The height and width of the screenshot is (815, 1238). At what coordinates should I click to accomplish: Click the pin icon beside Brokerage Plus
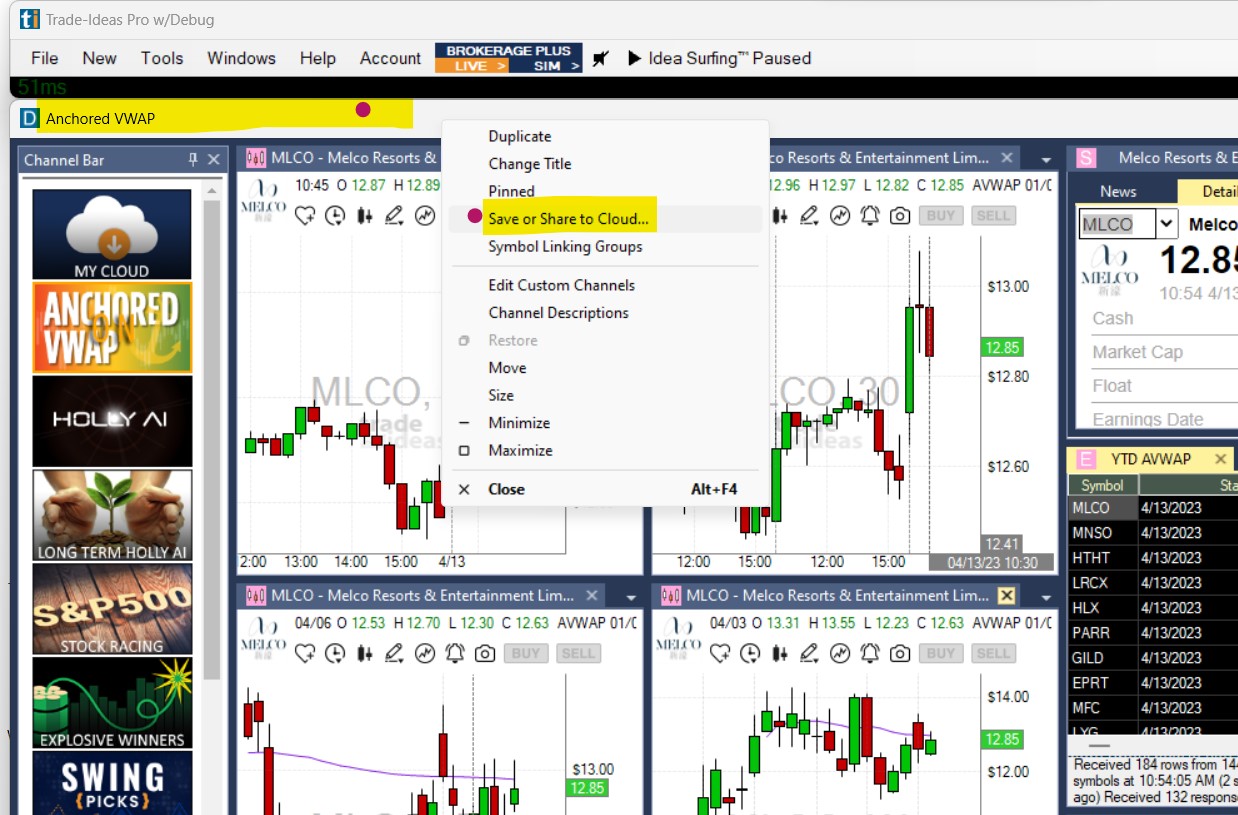[x=600, y=58]
